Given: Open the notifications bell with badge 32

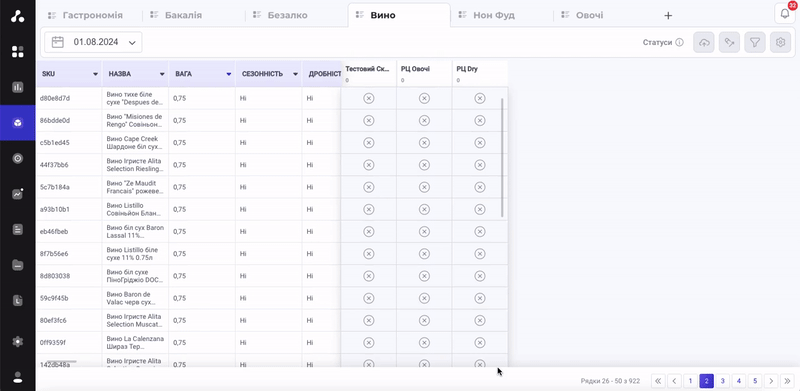Looking at the screenshot, I should tap(785, 13).
